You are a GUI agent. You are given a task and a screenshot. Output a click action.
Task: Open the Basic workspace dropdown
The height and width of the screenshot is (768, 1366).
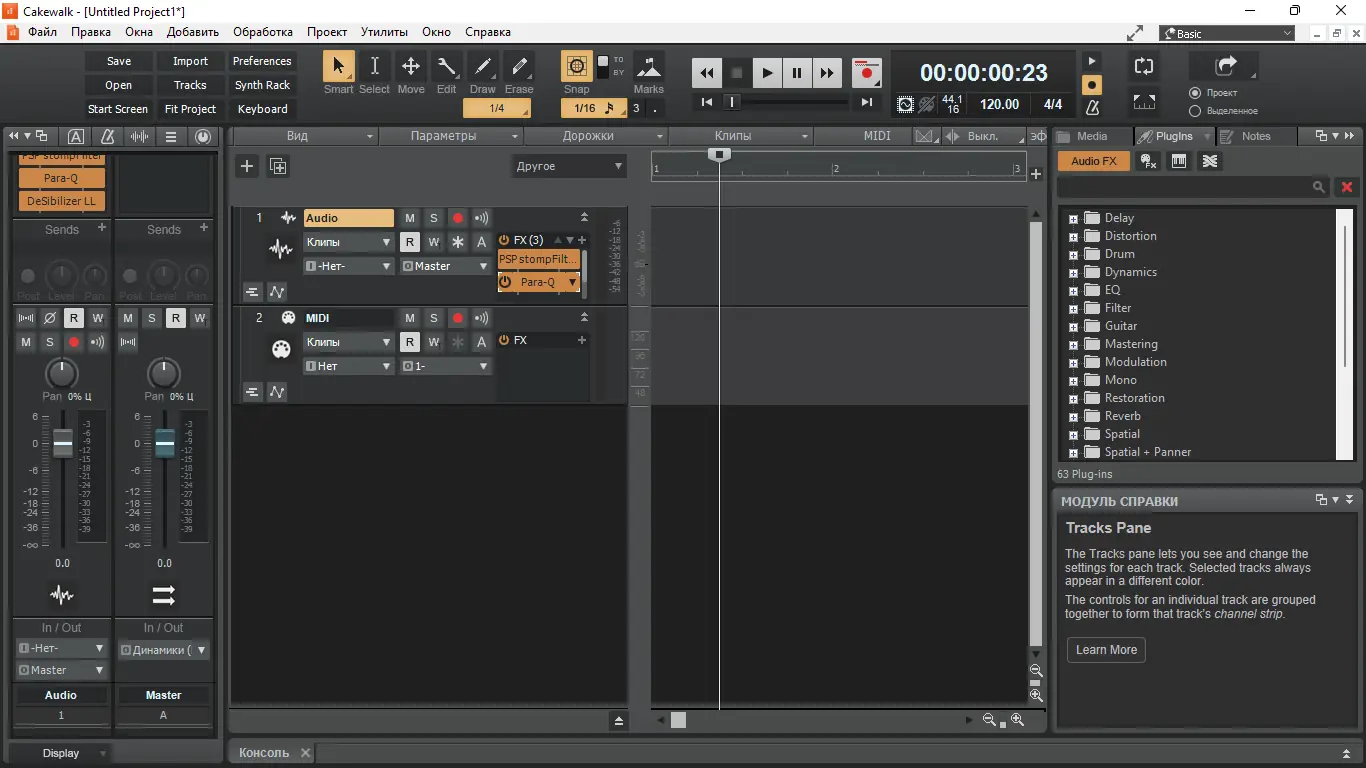[x=1227, y=33]
